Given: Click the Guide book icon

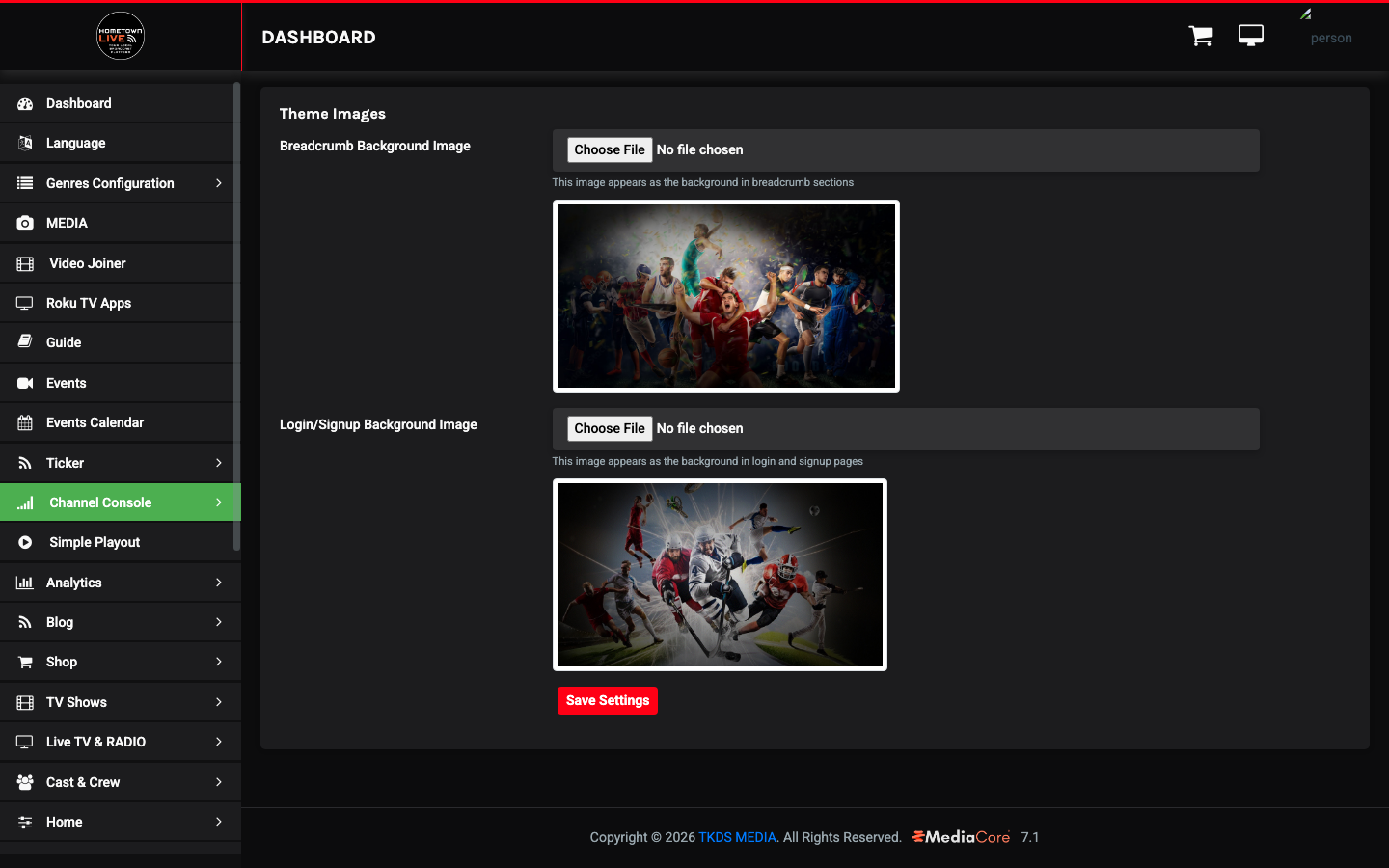Looking at the screenshot, I should click(25, 342).
